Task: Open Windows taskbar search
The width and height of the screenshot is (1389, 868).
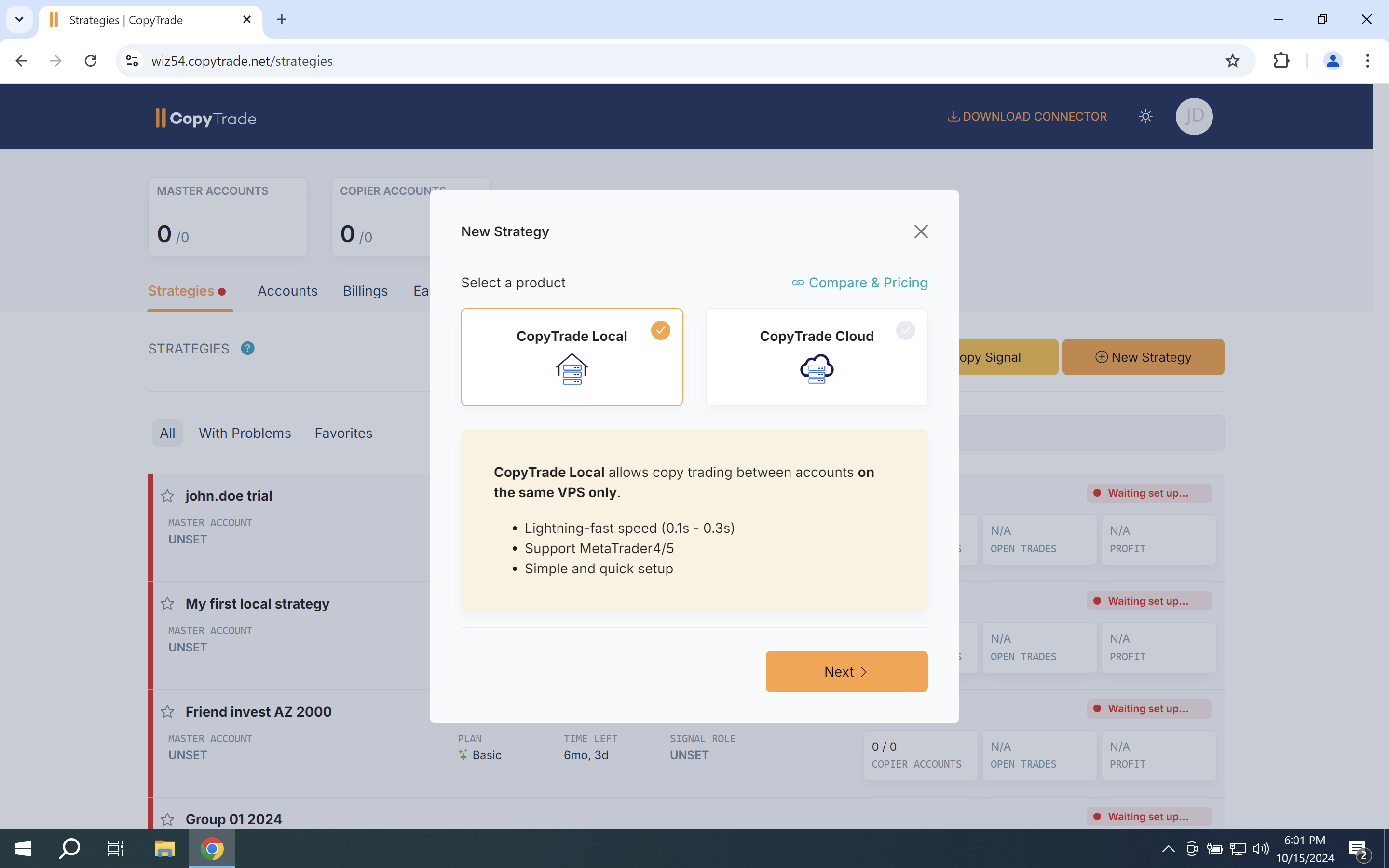Action: pyautogui.click(x=69, y=849)
